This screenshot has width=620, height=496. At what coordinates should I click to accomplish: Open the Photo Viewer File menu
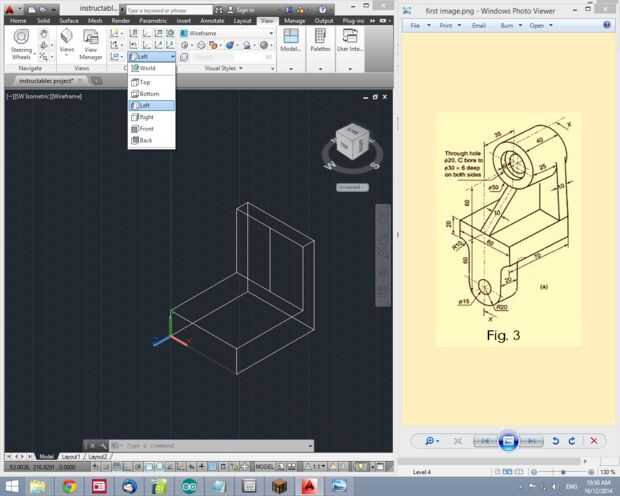(x=420, y=25)
